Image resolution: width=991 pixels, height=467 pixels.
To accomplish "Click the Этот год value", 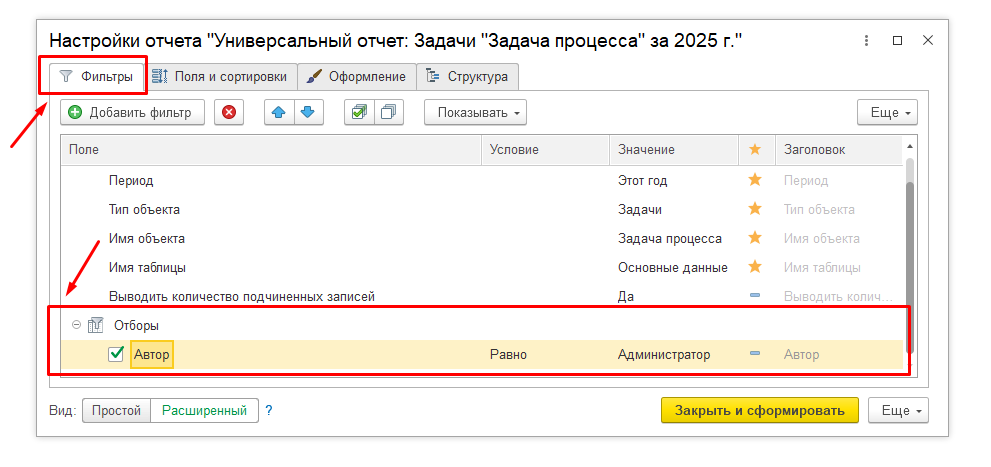I will [642, 180].
